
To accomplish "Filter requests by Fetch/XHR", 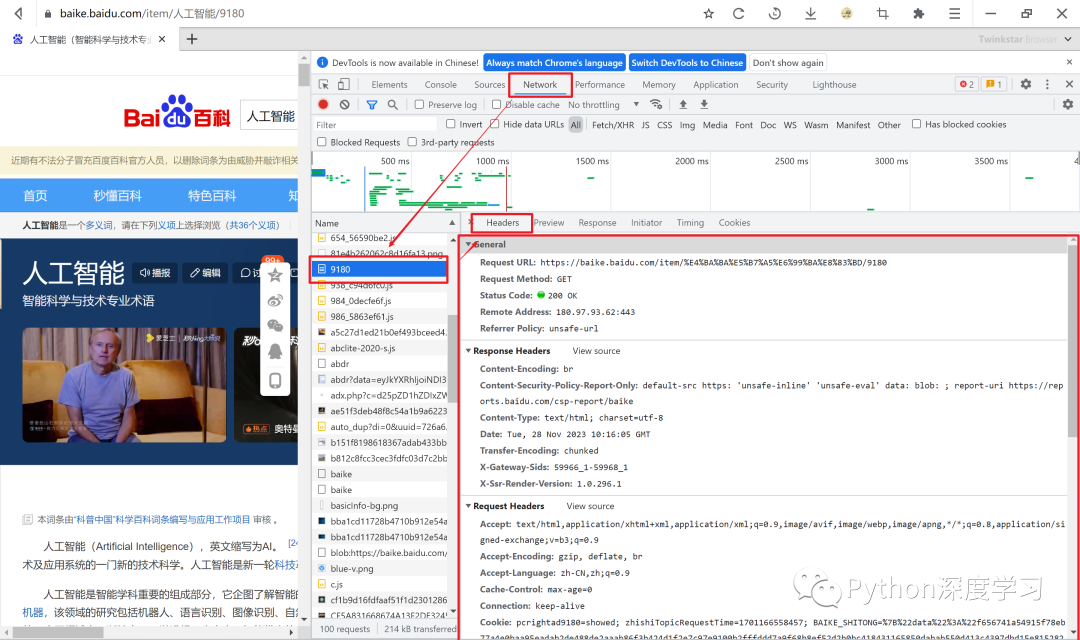I will pyautogui.click(x=613, y=125).
